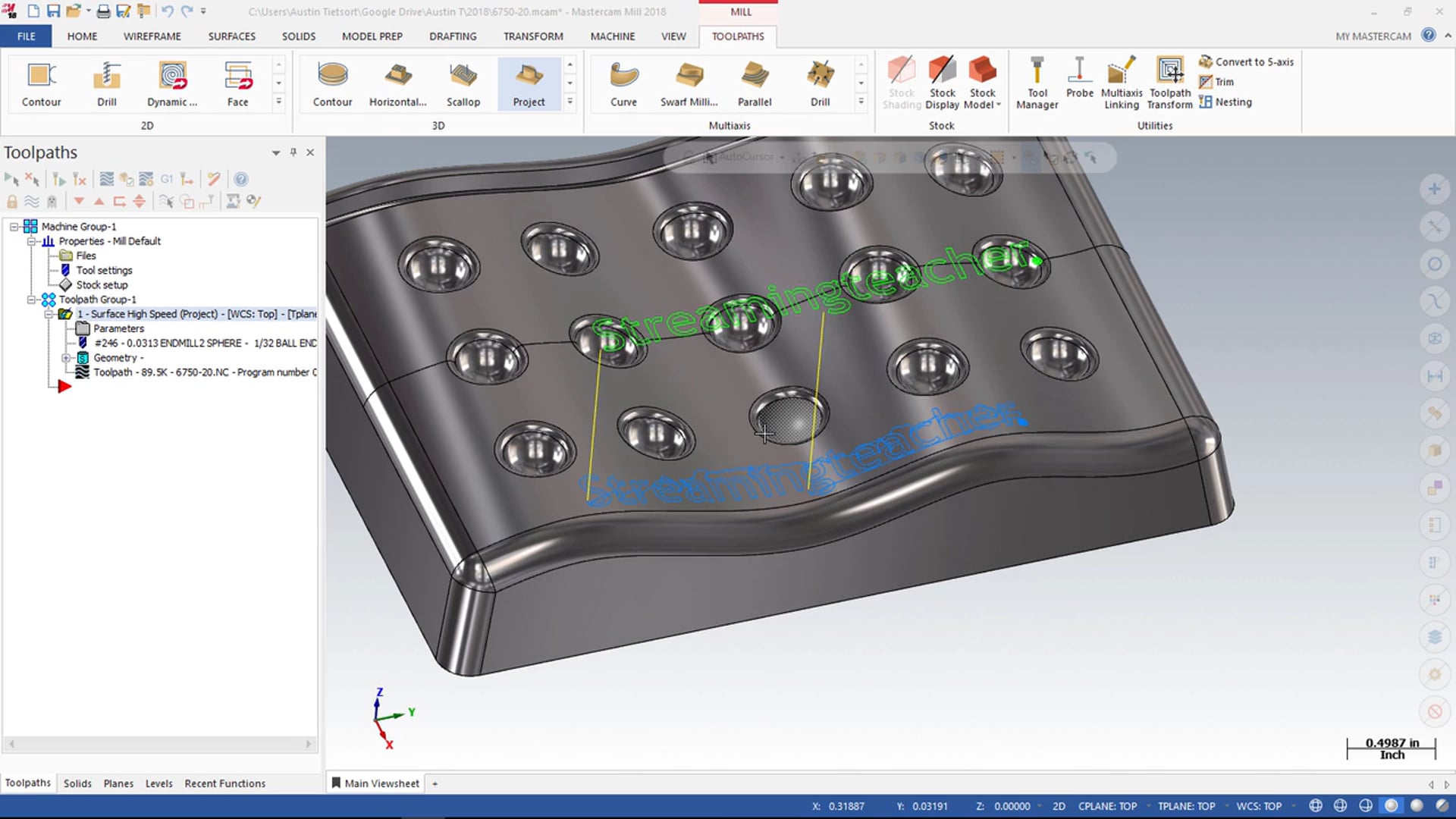This screenshot has width=1456, height=819.
Task: Open the SURFACES ribbon tab
Action: point(232,36)
